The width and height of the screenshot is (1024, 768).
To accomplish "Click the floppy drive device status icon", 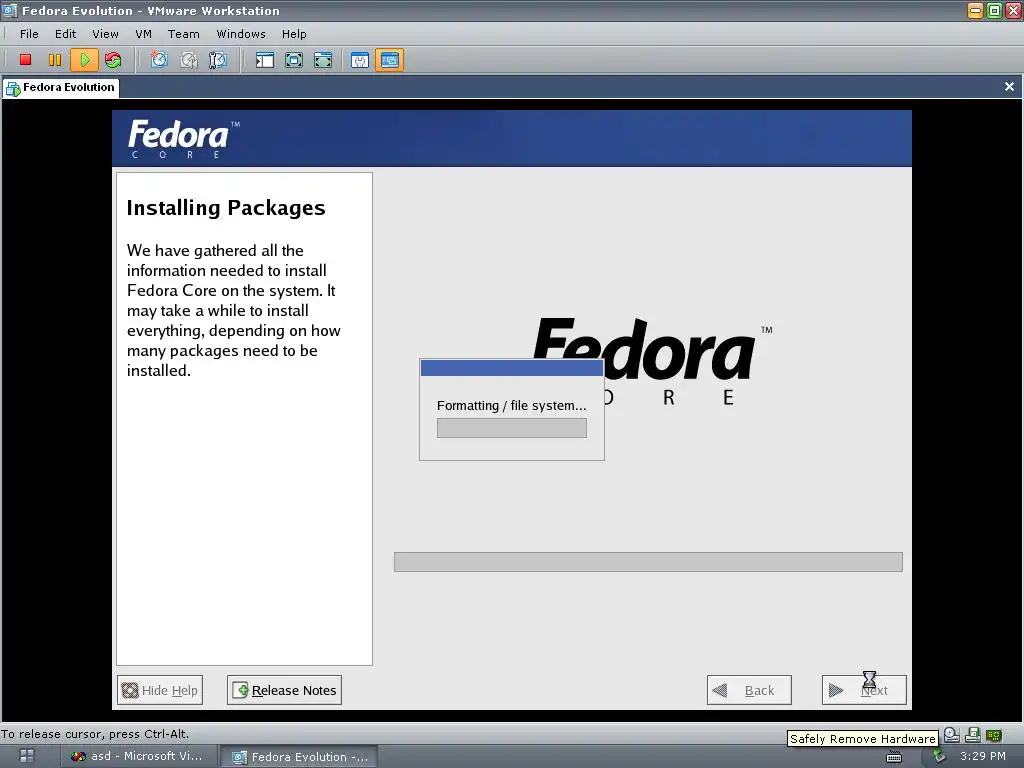I will click(x=972, y=735).
